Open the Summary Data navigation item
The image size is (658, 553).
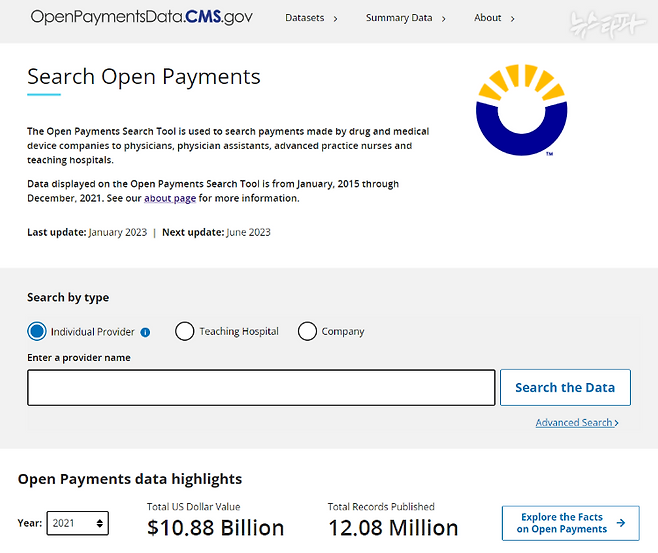tap(399, 18)
